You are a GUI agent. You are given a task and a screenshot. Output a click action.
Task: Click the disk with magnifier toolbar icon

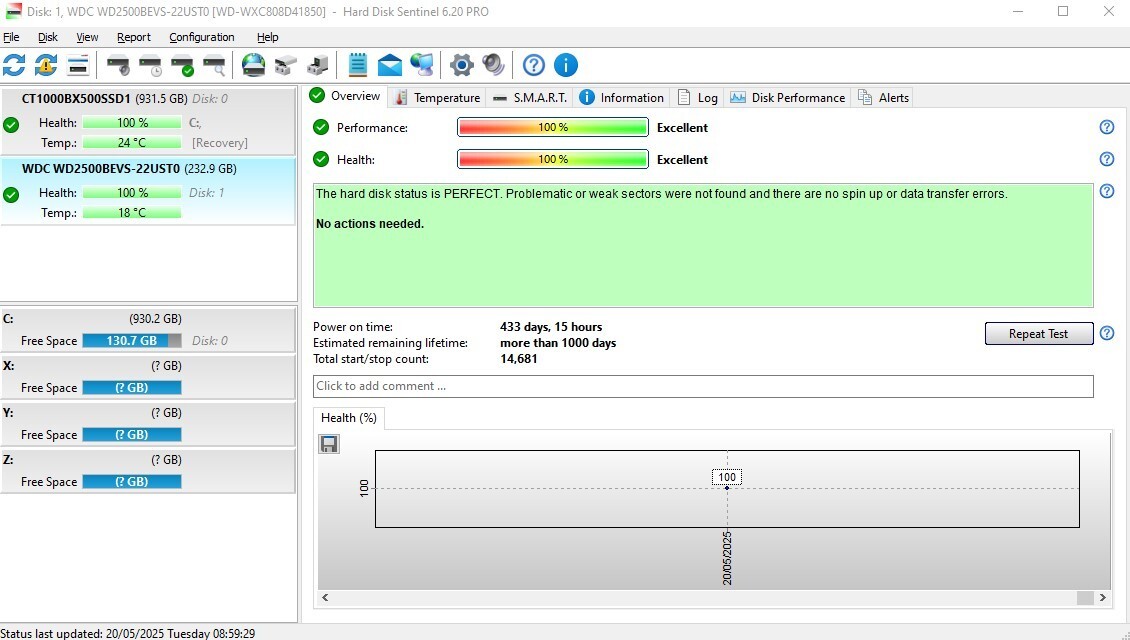[x=214, y=66]
